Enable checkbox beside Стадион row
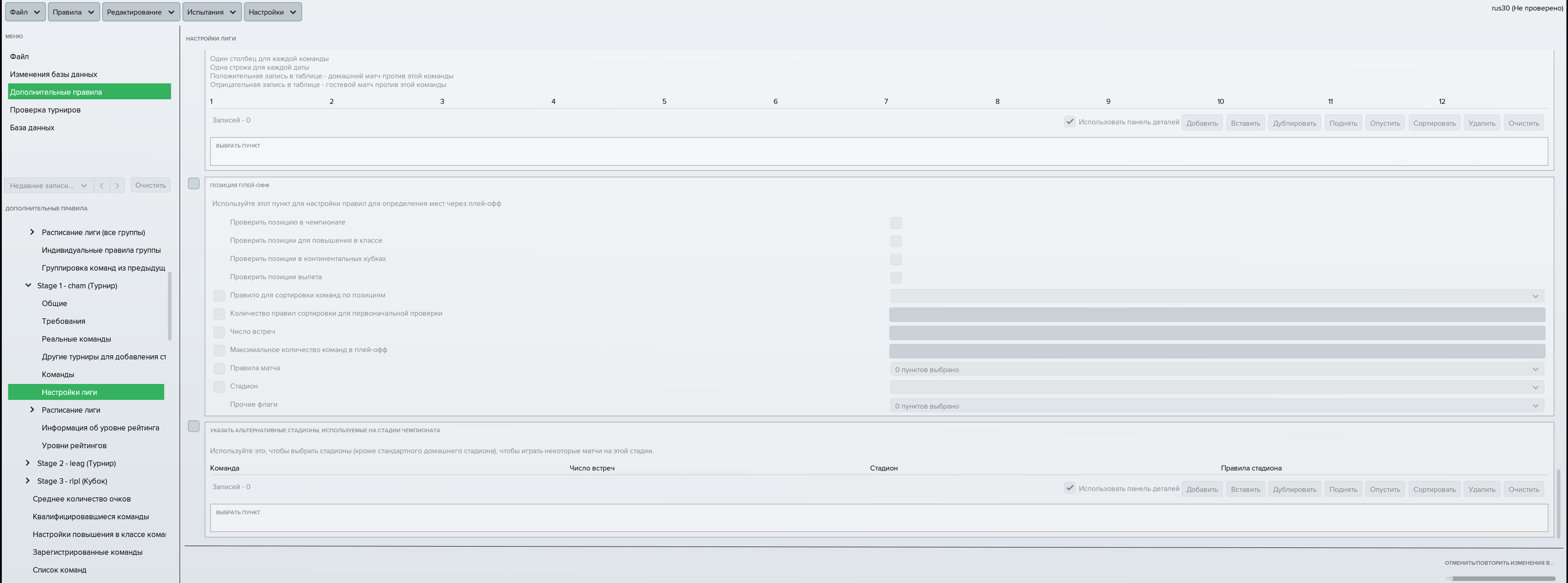The height and width of the screenshot is (583, 1568). tap(219, 387)
